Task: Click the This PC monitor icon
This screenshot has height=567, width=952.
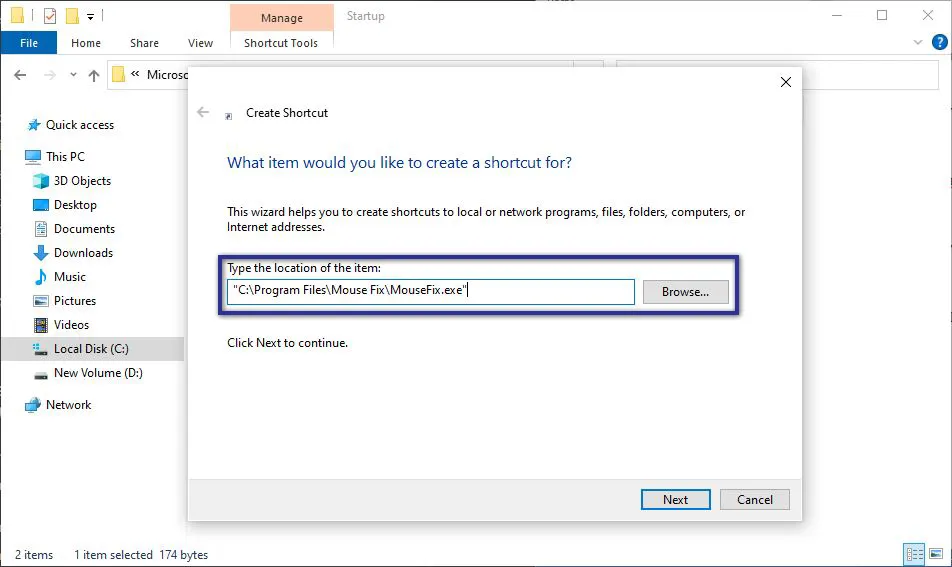Action: point(33,157)
